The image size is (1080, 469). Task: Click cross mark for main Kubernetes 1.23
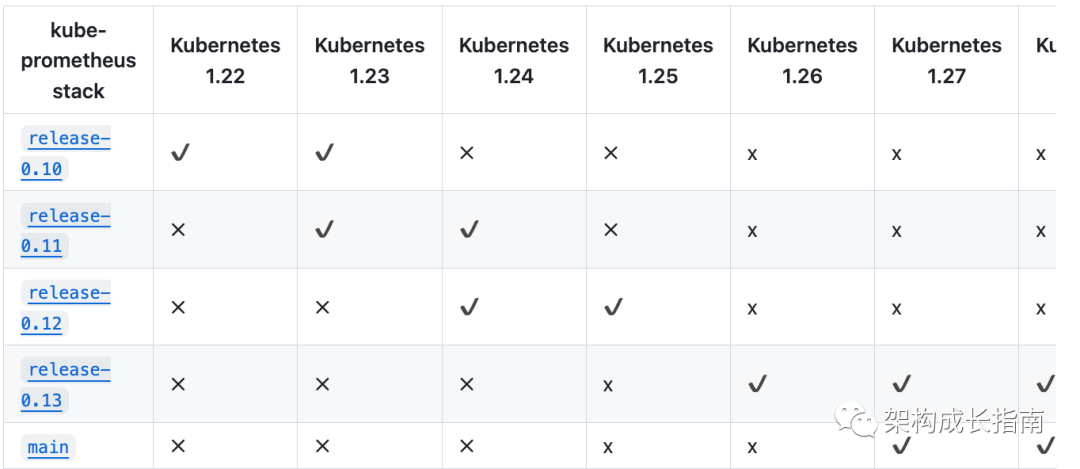point(322,447)
